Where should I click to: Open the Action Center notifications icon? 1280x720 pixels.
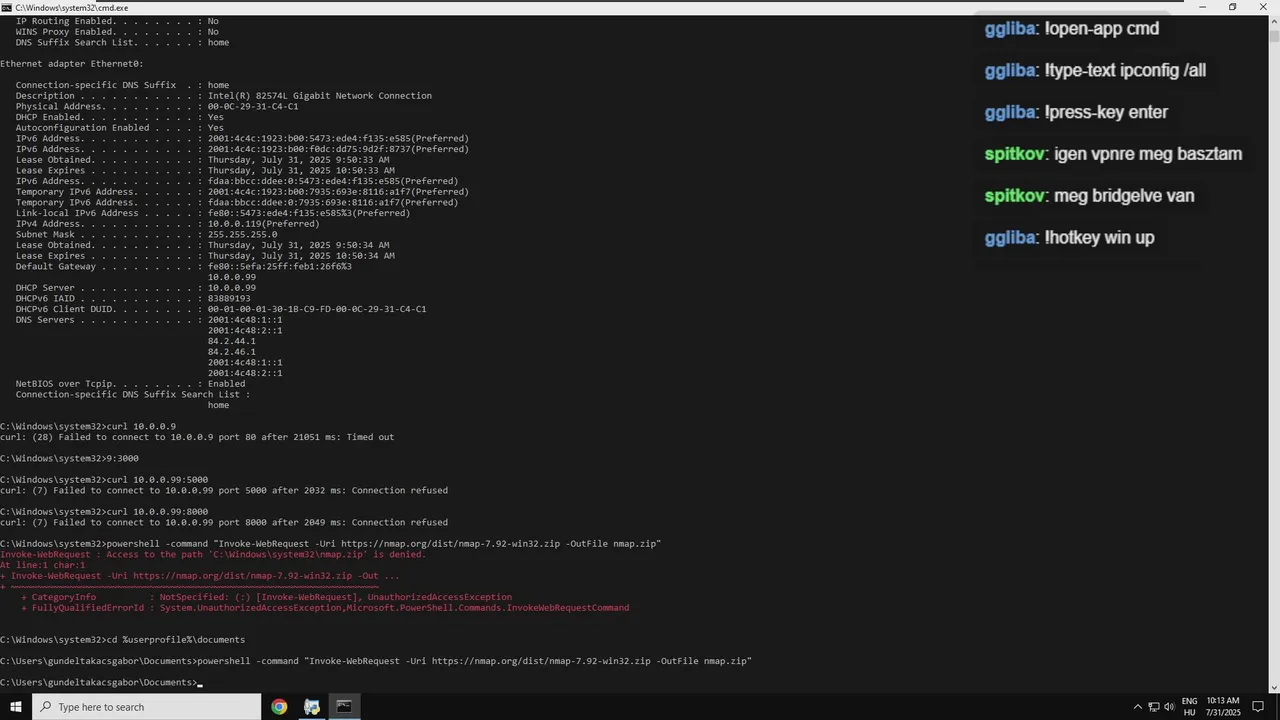tap(1258, 707)
